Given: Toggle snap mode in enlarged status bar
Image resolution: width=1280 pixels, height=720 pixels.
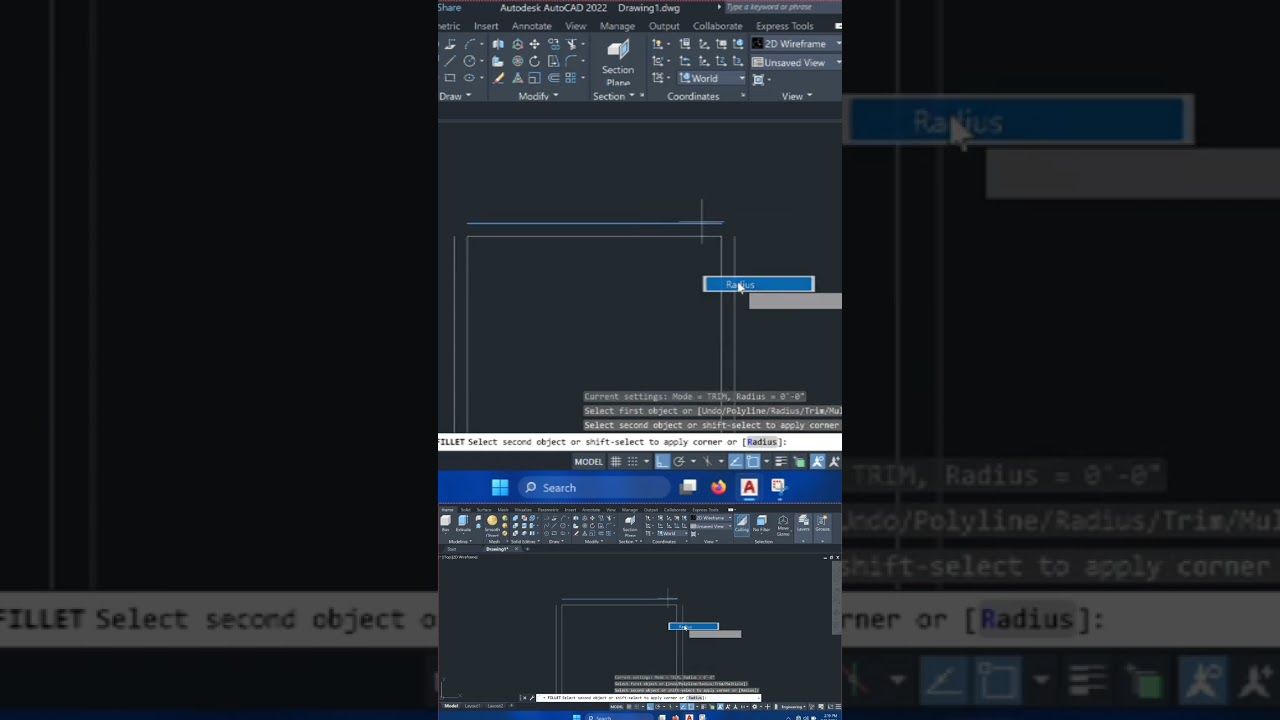Looking at the screenshot, I should tap(633, 462).
